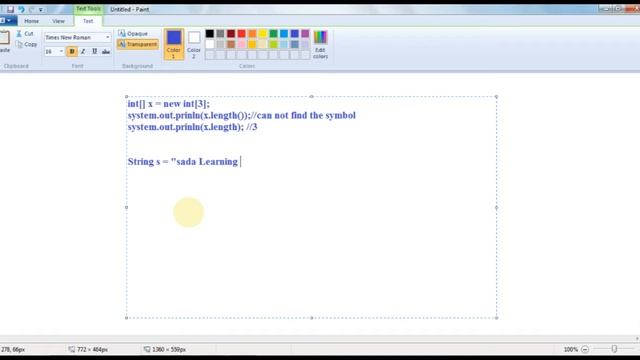Click the top-center handle of the text box
640x360 pixels.
[311, 97]
